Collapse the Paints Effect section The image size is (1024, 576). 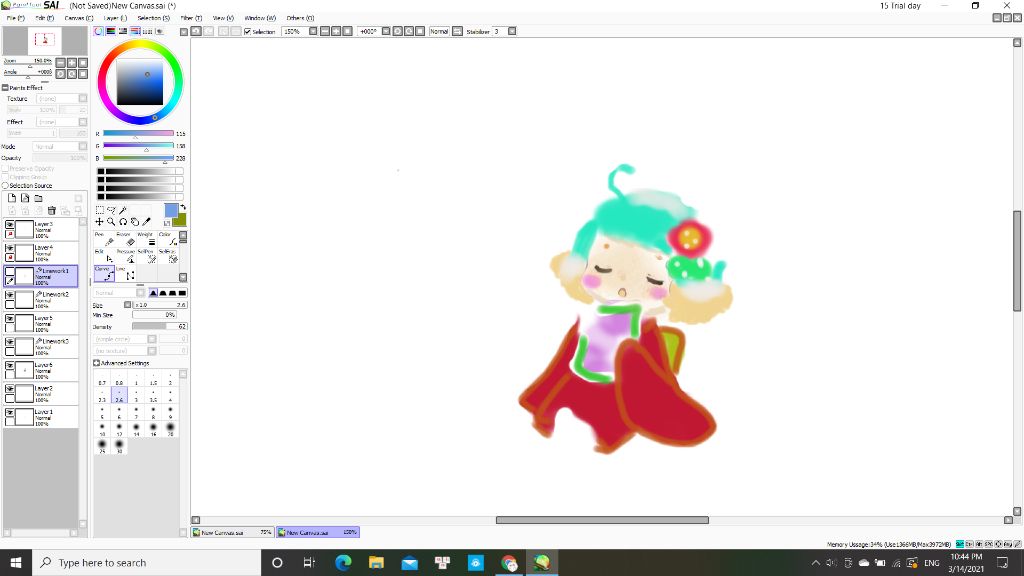tap(5, 88)
